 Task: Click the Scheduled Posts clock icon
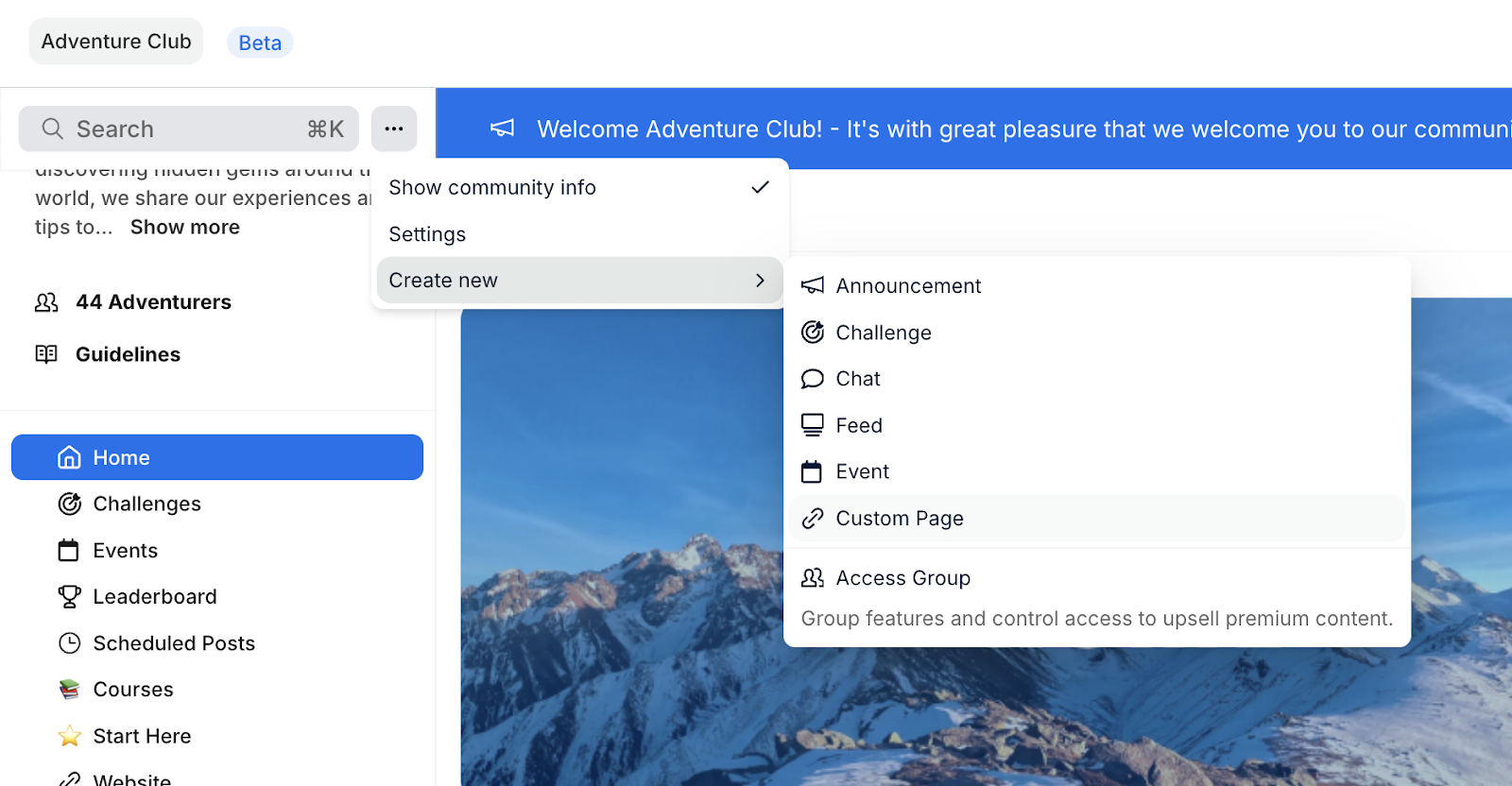(69, 643)
